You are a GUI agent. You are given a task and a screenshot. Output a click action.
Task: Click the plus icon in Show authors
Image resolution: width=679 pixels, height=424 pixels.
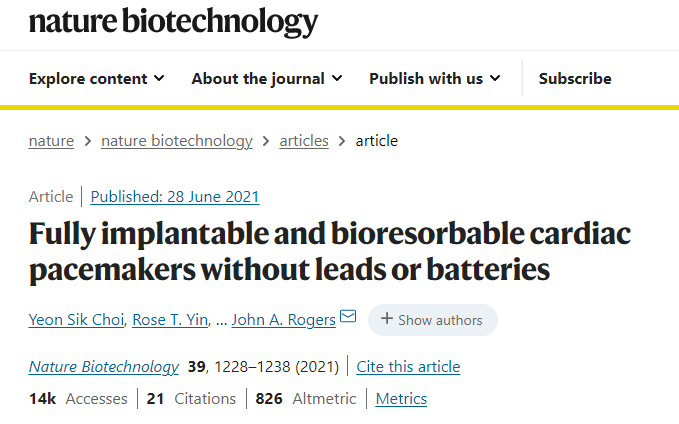(387, 319)
